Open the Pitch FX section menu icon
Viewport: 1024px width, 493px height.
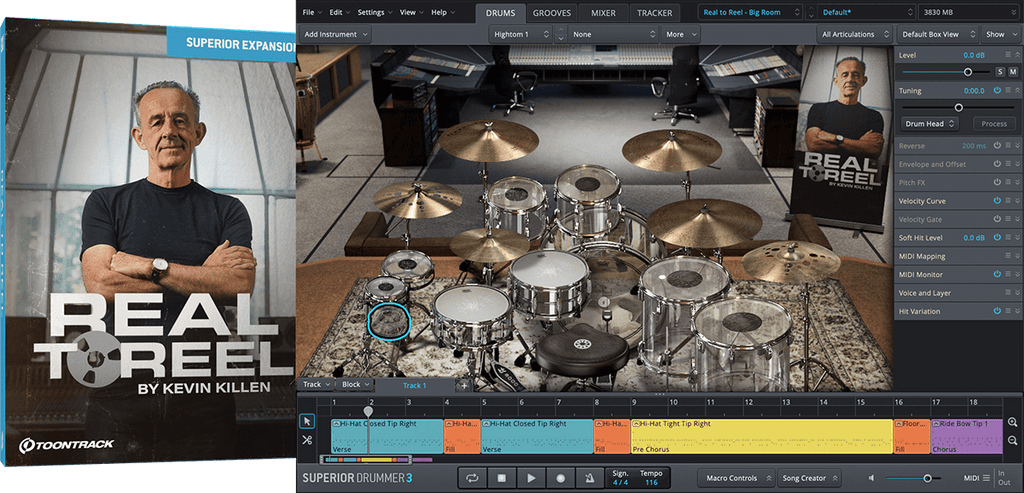coord(1008,182)
